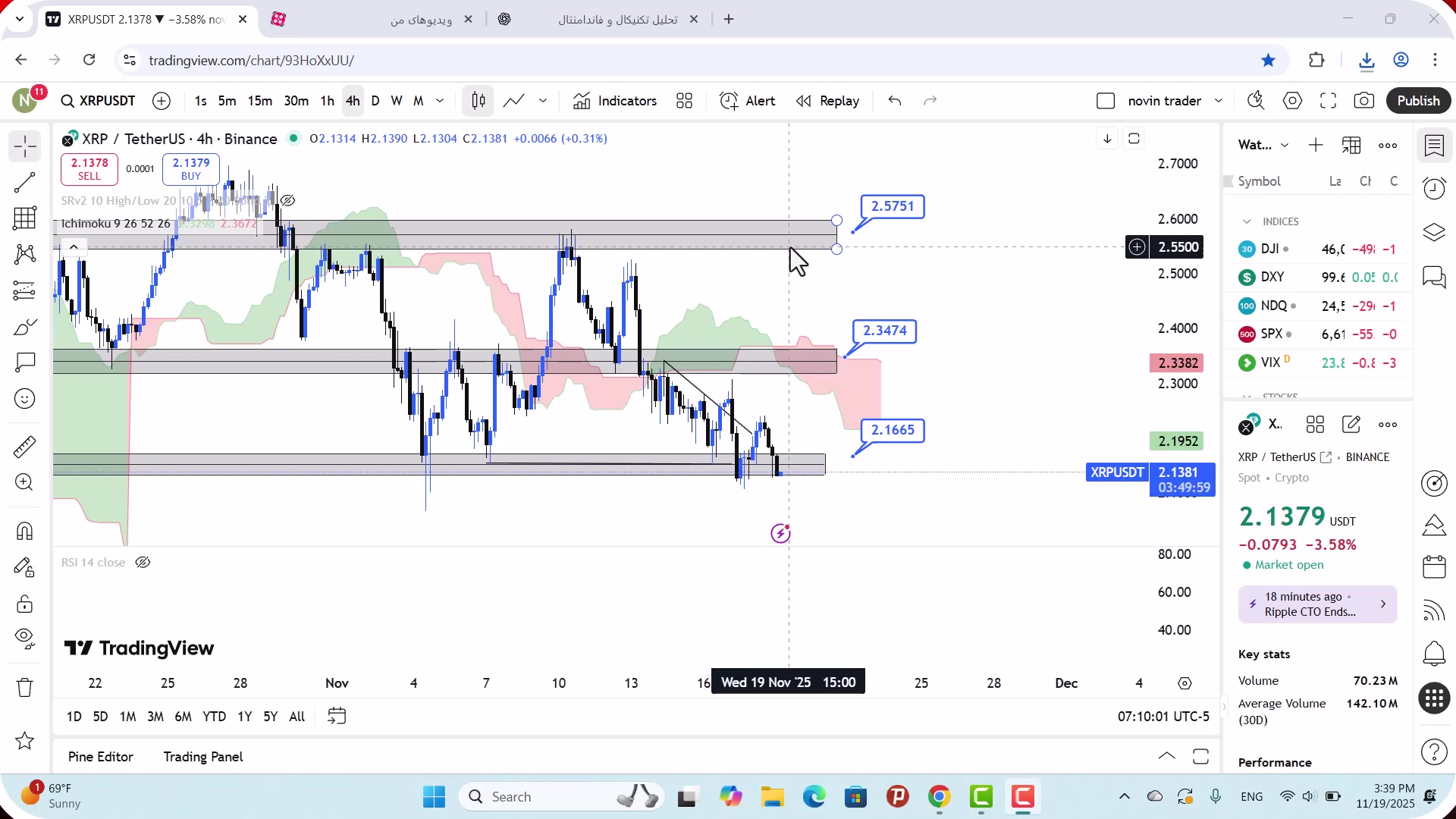Open the economic calendar panel
The height and width of the screenshot is (819, 1456).
click(x=1434, y=566)
